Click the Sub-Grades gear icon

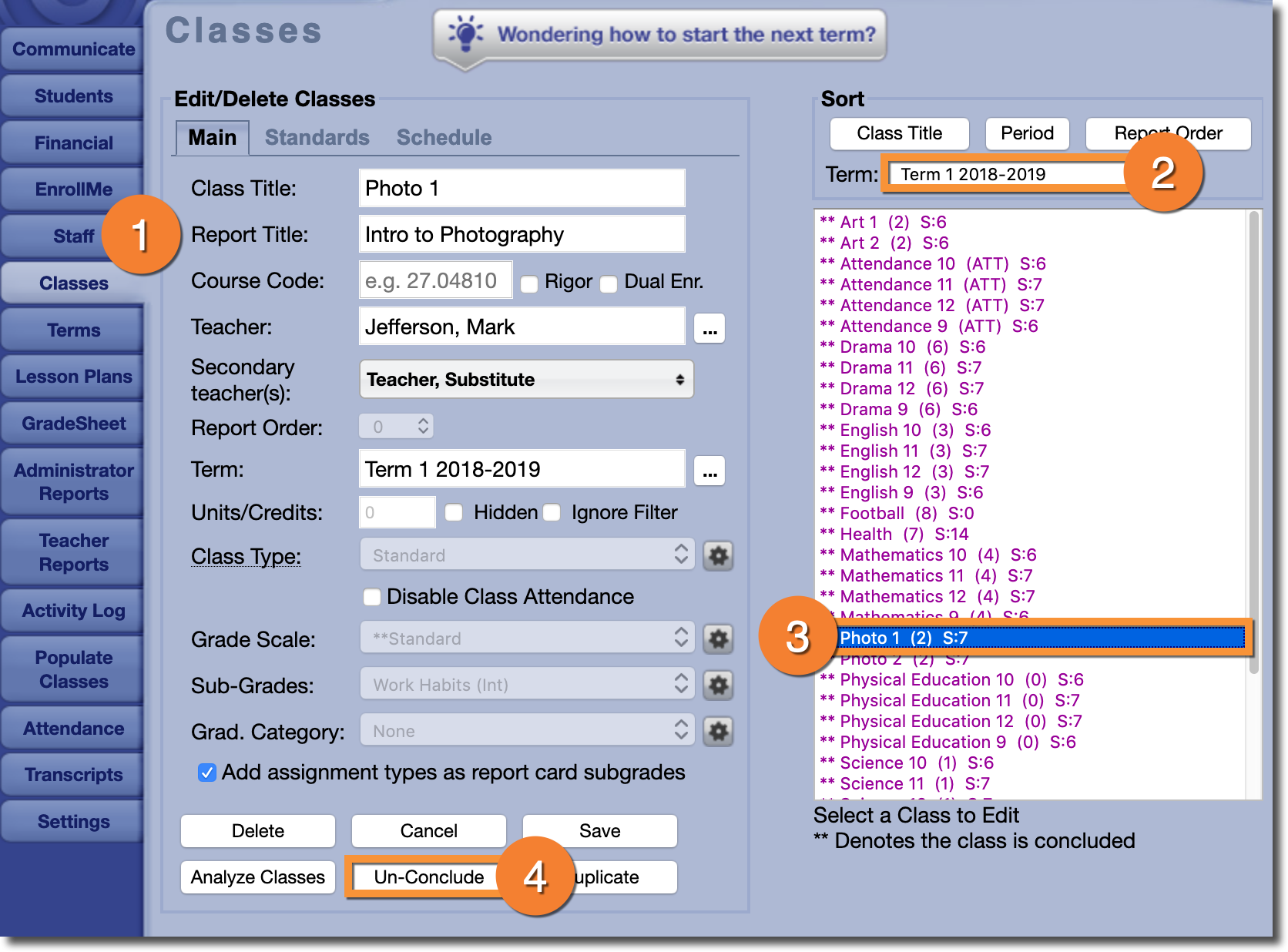(718, 685)
